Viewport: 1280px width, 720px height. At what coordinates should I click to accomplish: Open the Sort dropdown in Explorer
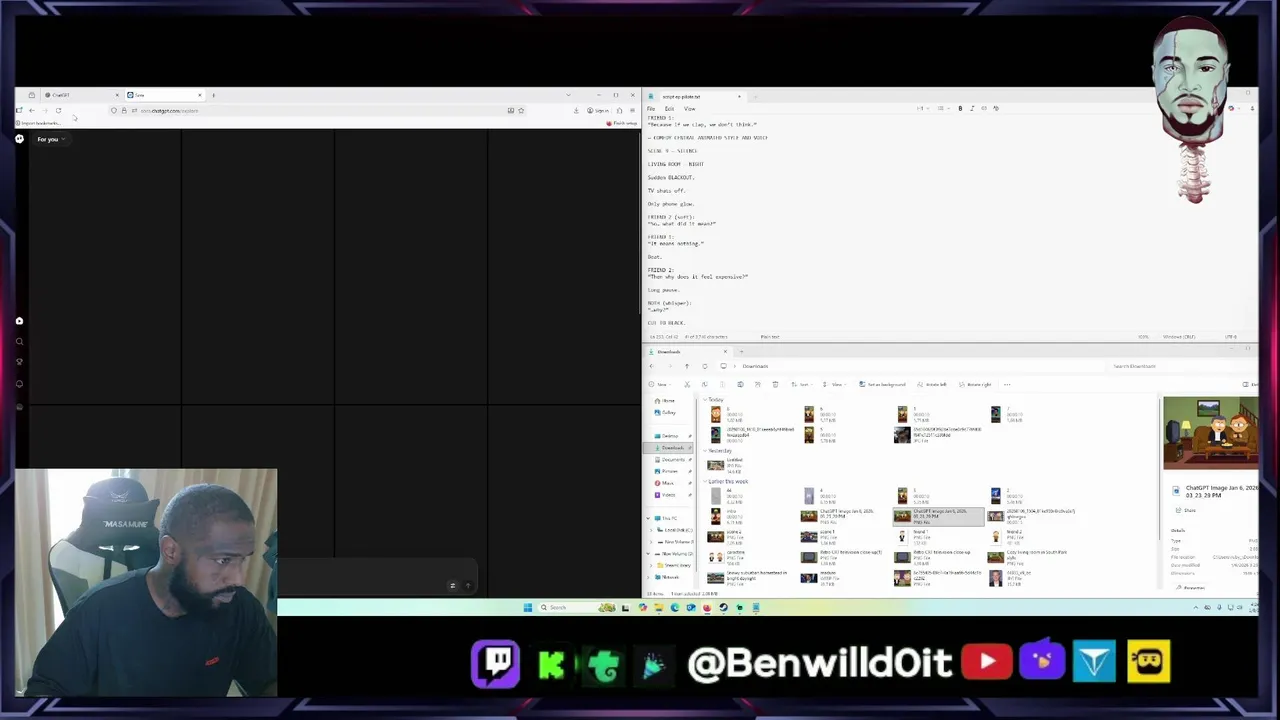[x=800, y=385]
